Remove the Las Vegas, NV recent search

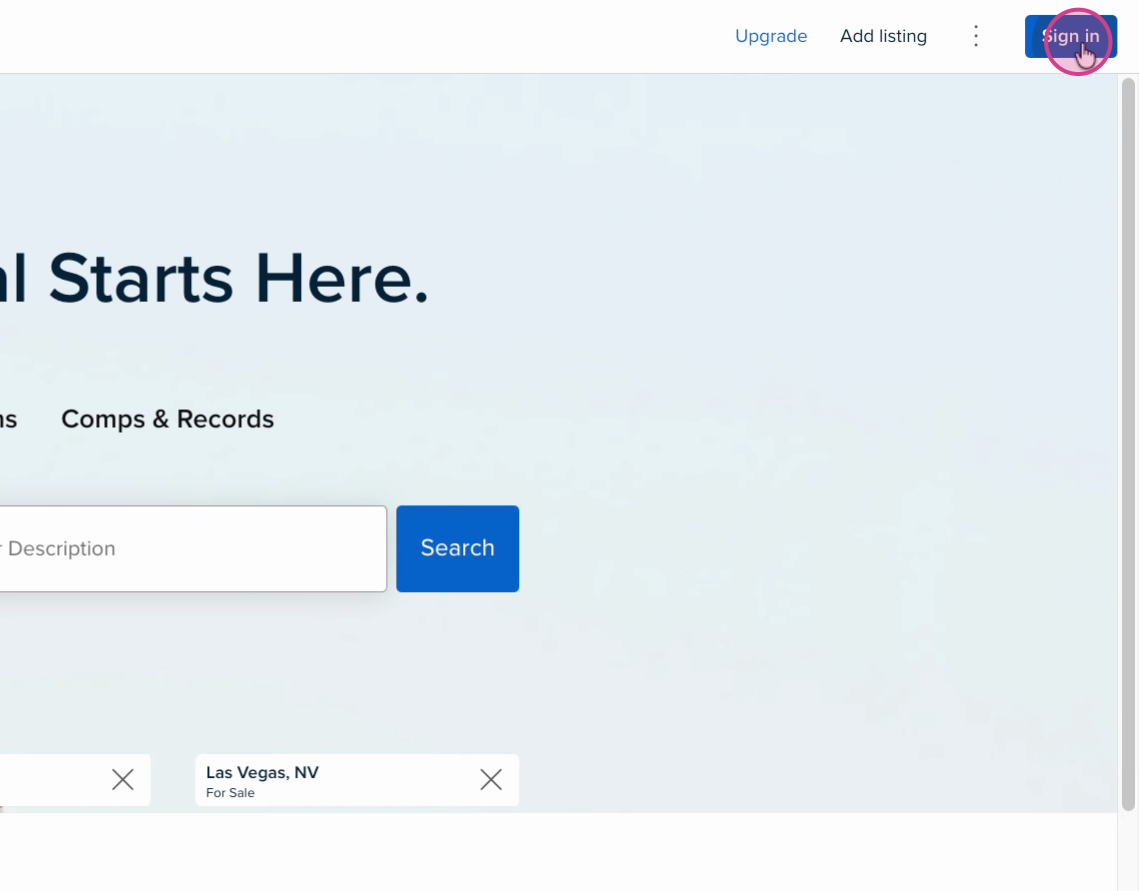pos(490,780)
